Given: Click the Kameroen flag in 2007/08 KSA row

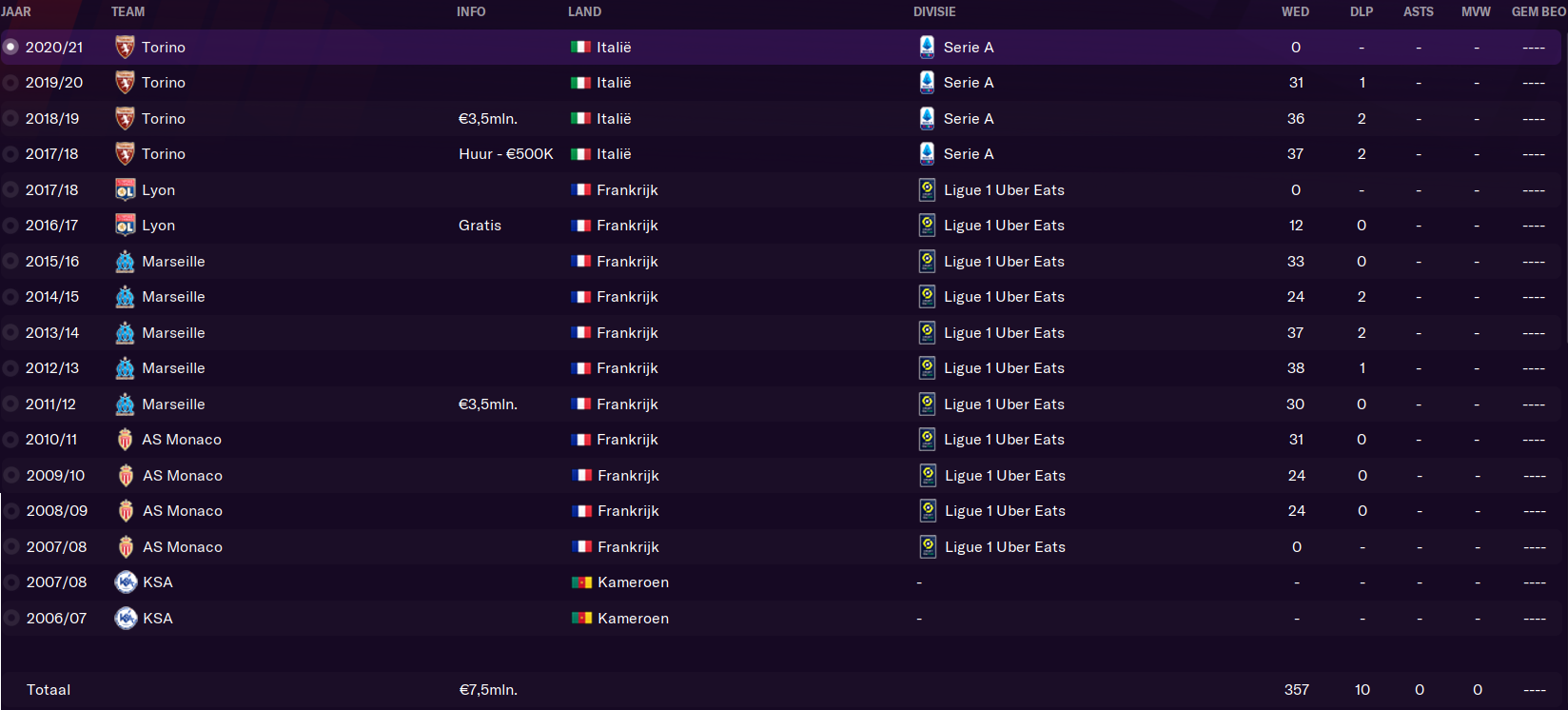Looking at the screenshot, I should pyautogui.click(x=581, y=582).
